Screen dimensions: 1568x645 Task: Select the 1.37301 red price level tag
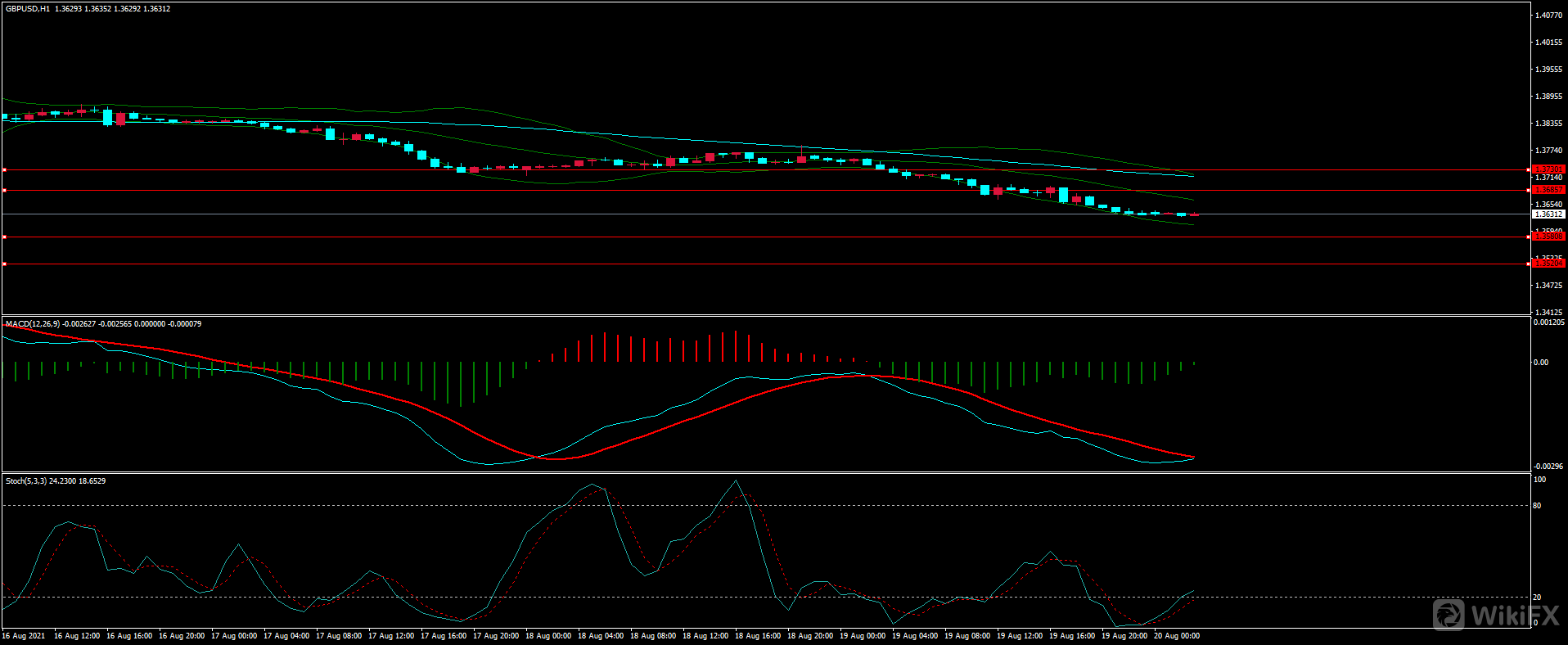pos(1548,169)
